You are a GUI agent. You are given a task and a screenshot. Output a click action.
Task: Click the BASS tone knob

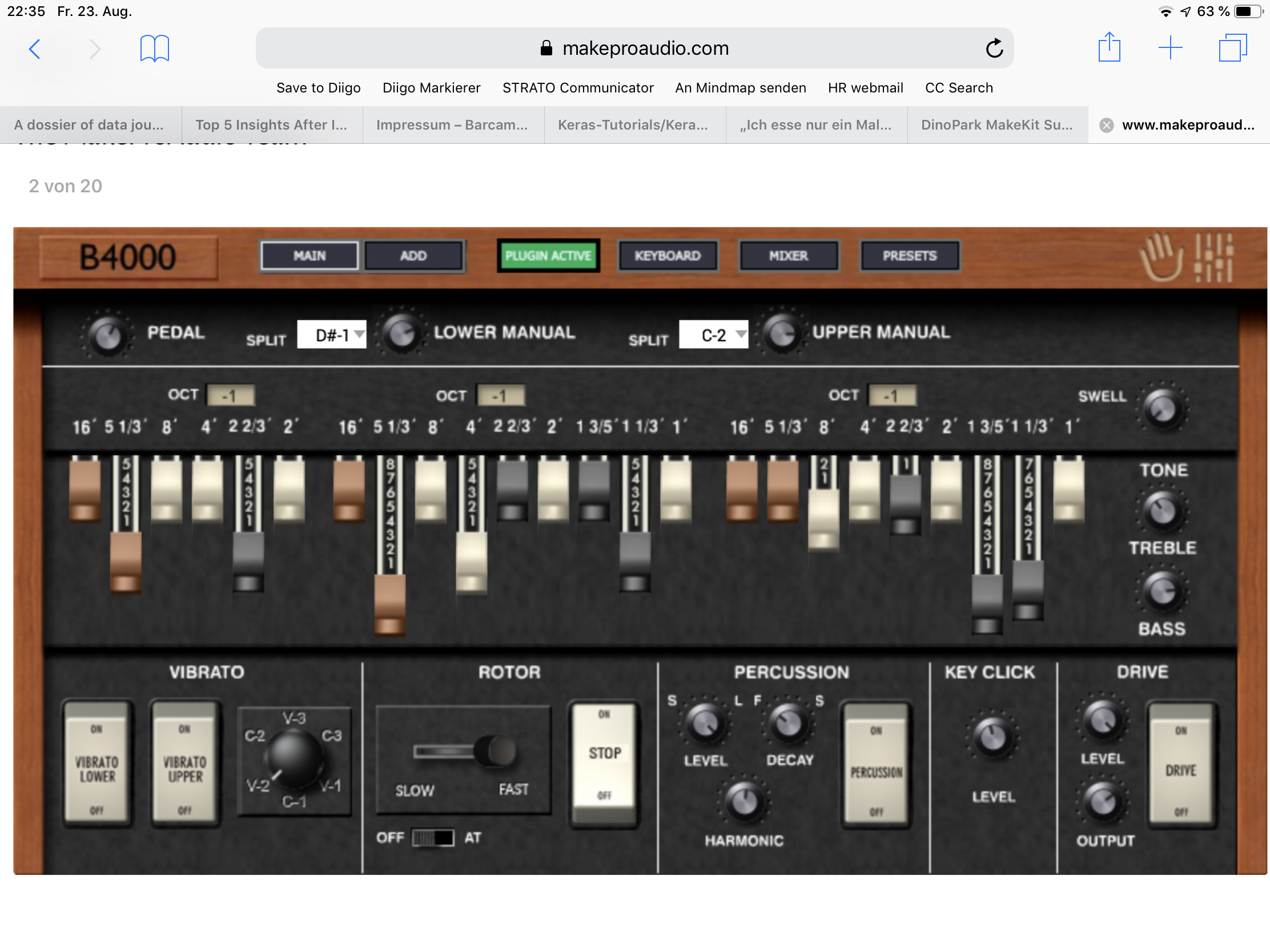pyautogui.click(x=1163, y=591)
